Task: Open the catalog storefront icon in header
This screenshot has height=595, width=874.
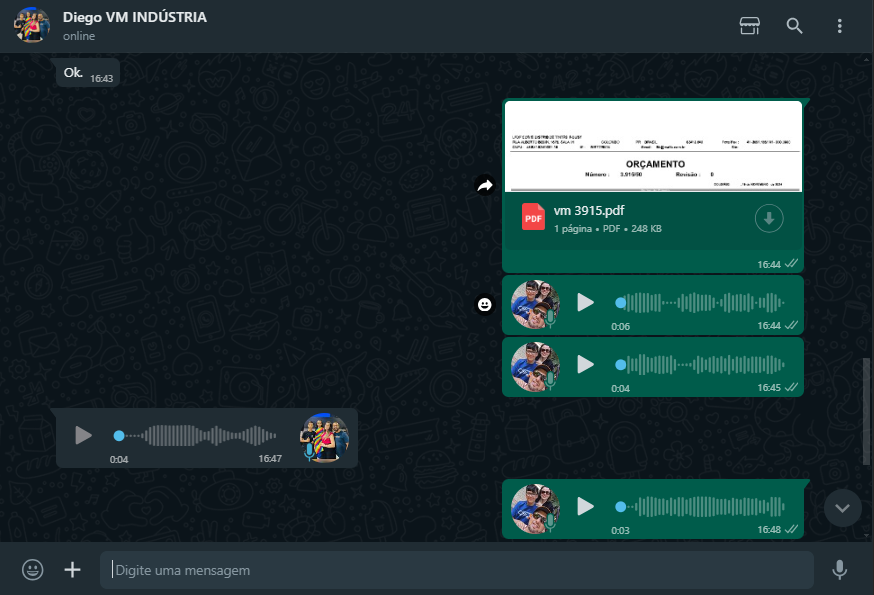Action: click(x=750, y=26)
